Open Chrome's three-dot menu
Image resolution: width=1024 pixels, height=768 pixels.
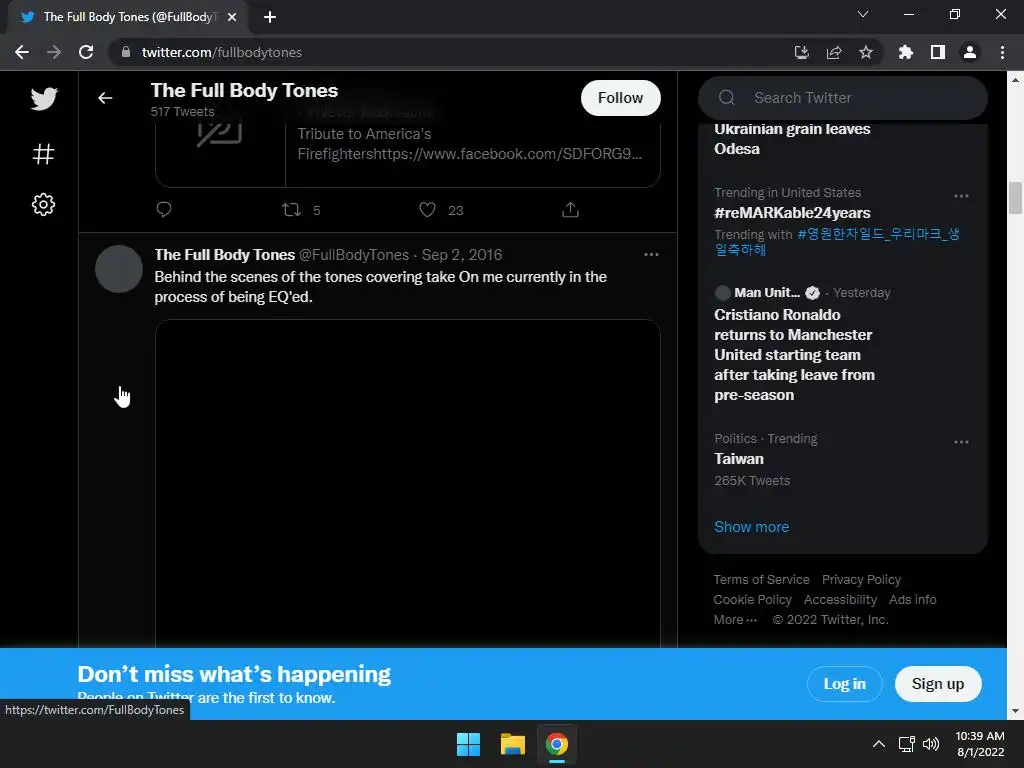(x=1002, y=52)
